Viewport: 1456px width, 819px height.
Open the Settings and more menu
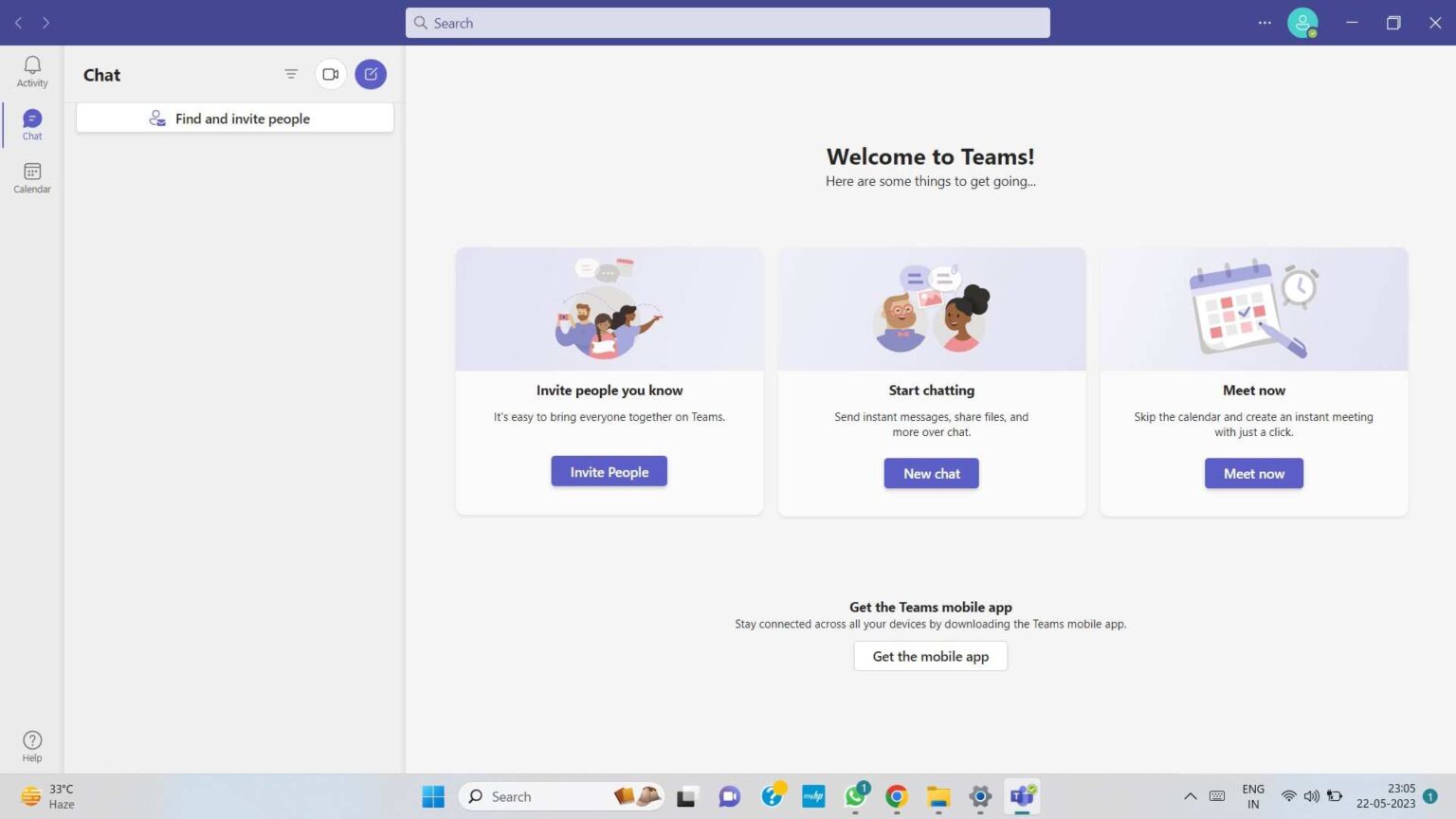click(1265, 22)
